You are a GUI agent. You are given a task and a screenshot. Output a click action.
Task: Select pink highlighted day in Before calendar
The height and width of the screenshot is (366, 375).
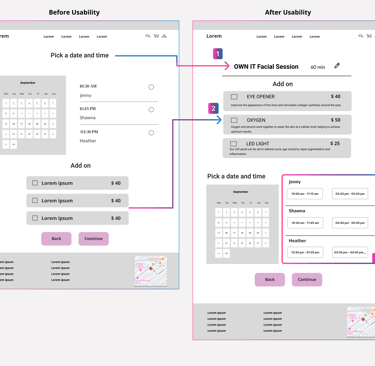coord(14,124)
